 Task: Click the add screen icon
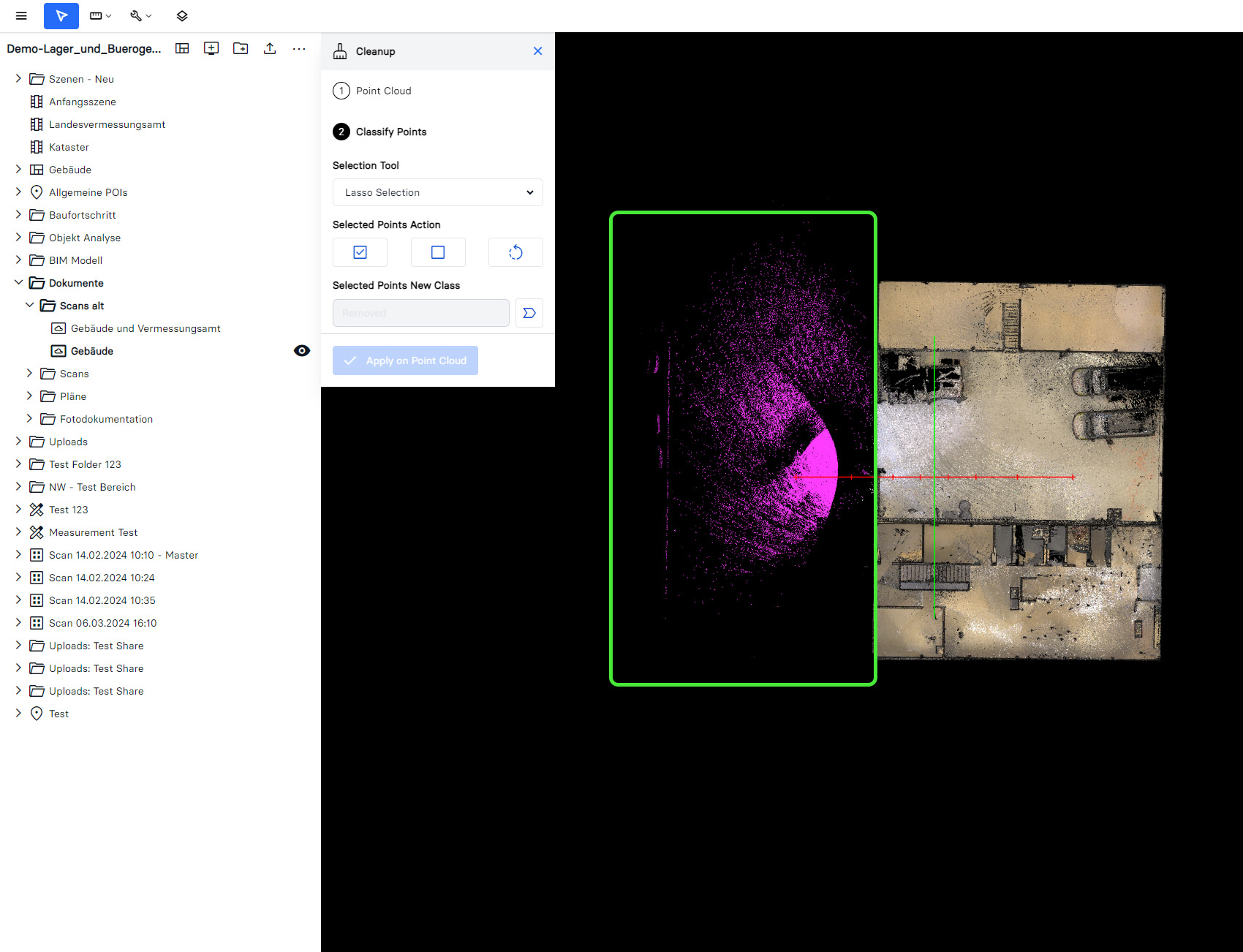(211, 48)
